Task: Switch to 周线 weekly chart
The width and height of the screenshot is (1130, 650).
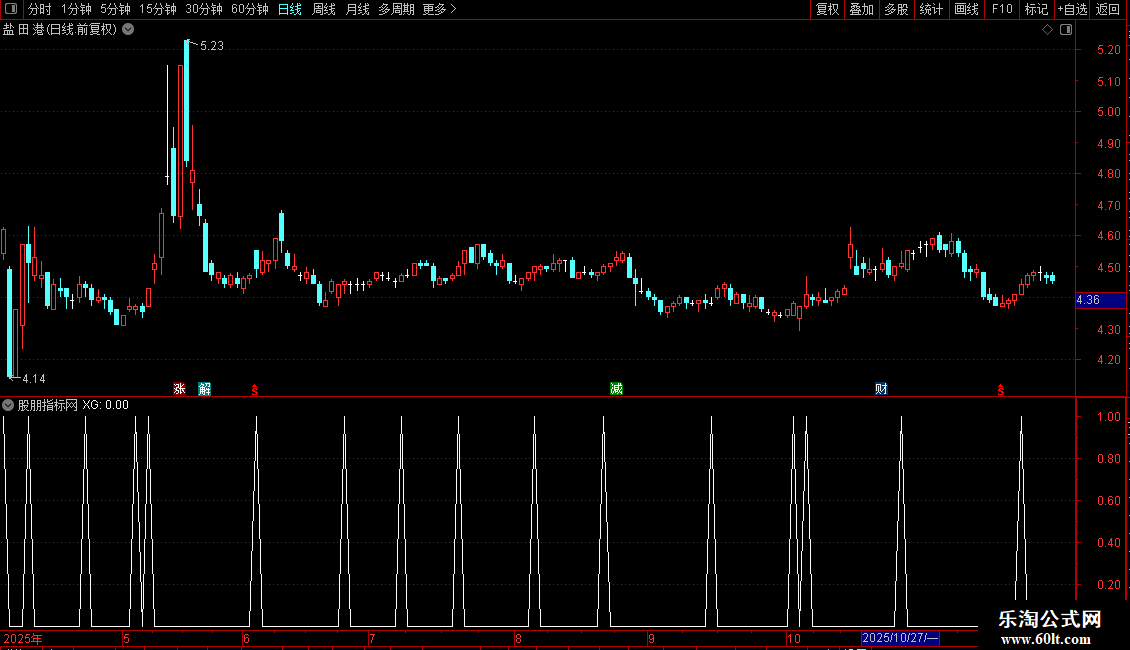Action: [x=324, y=9]
